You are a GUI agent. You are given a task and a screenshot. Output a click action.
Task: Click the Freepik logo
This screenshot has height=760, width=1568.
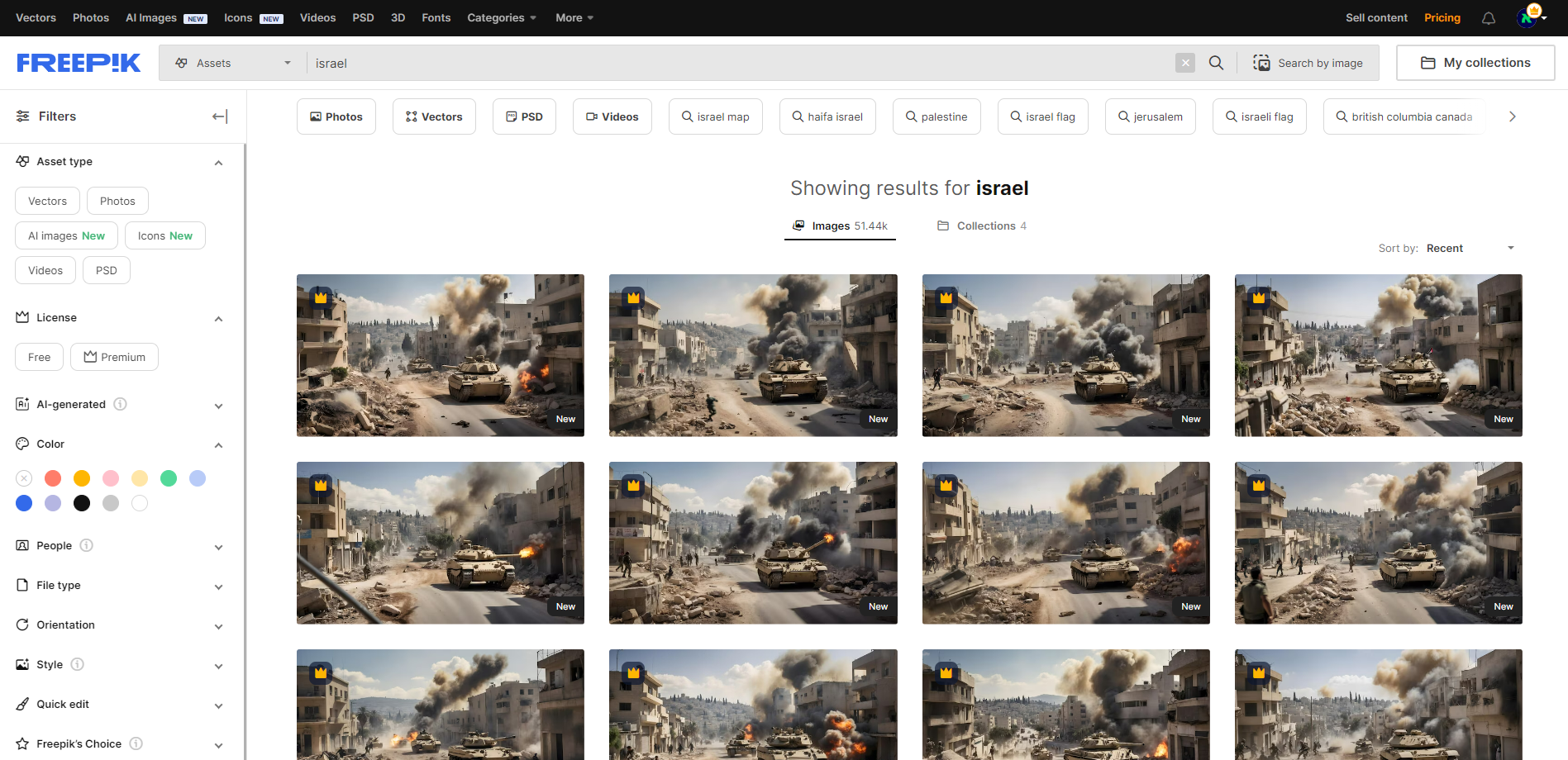click(x=79, y=63)
